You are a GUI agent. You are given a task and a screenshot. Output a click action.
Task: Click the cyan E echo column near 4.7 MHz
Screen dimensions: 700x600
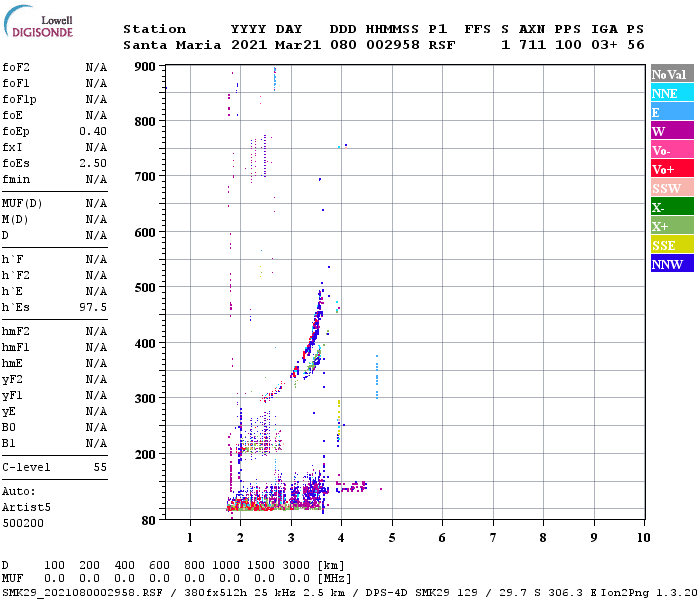pos(377,377)
